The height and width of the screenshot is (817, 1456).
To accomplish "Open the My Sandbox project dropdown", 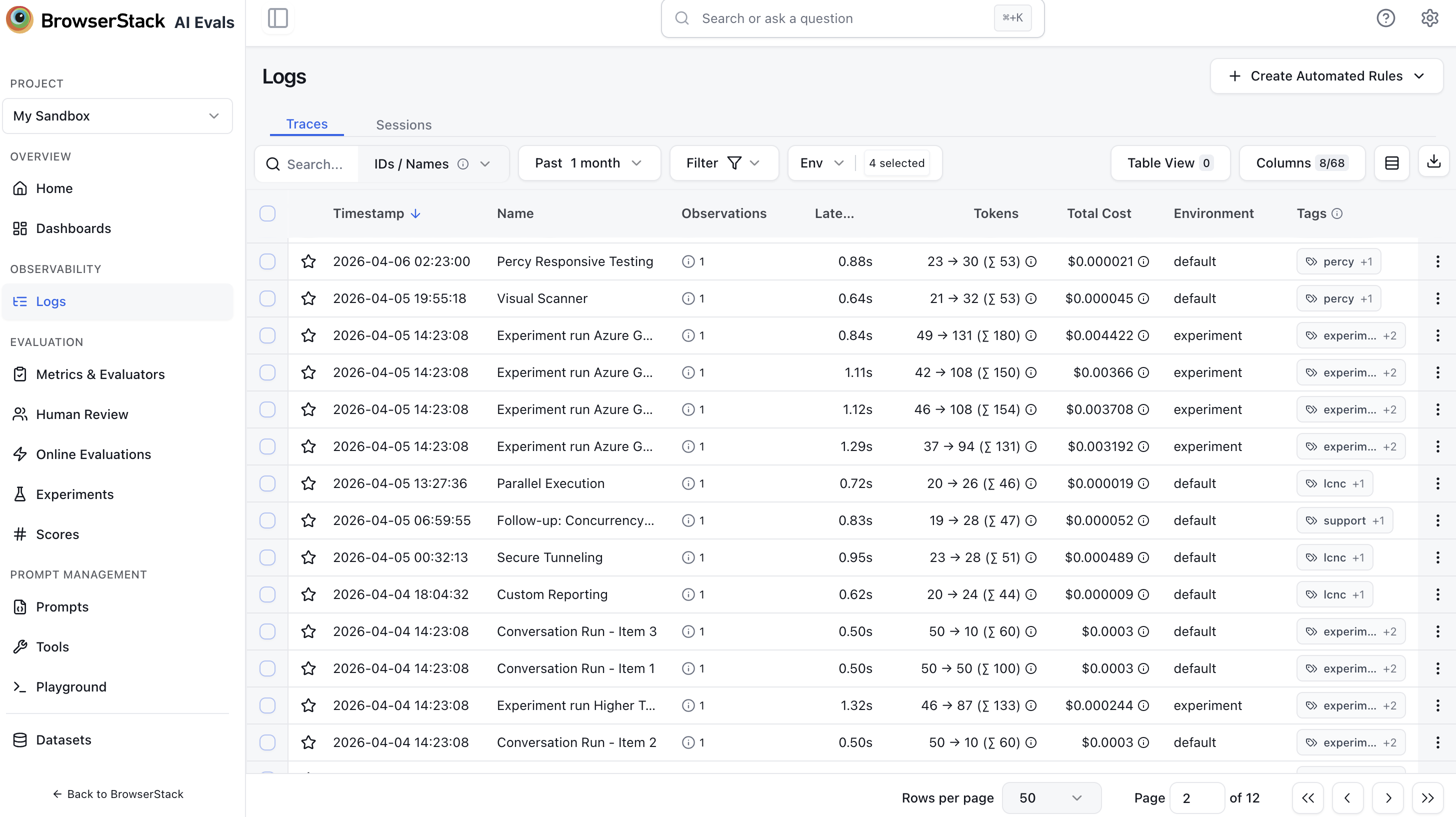I will pyautogui.click(x=117, y=116).
